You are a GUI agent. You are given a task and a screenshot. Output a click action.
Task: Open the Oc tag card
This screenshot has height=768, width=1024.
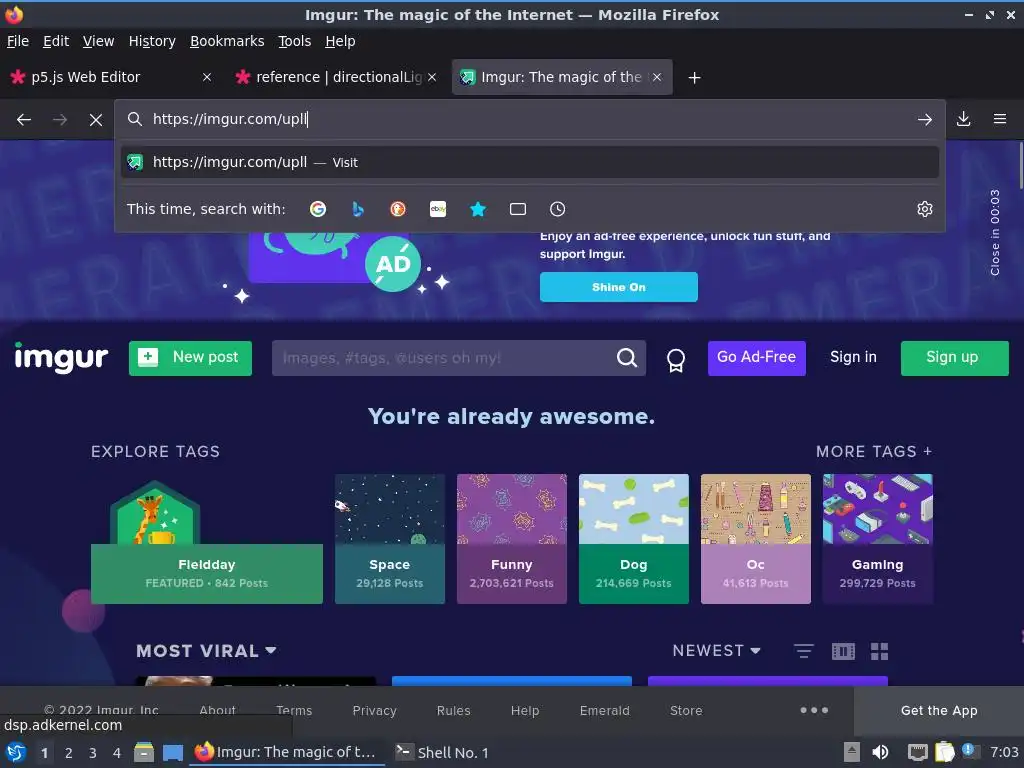(756, 539)
